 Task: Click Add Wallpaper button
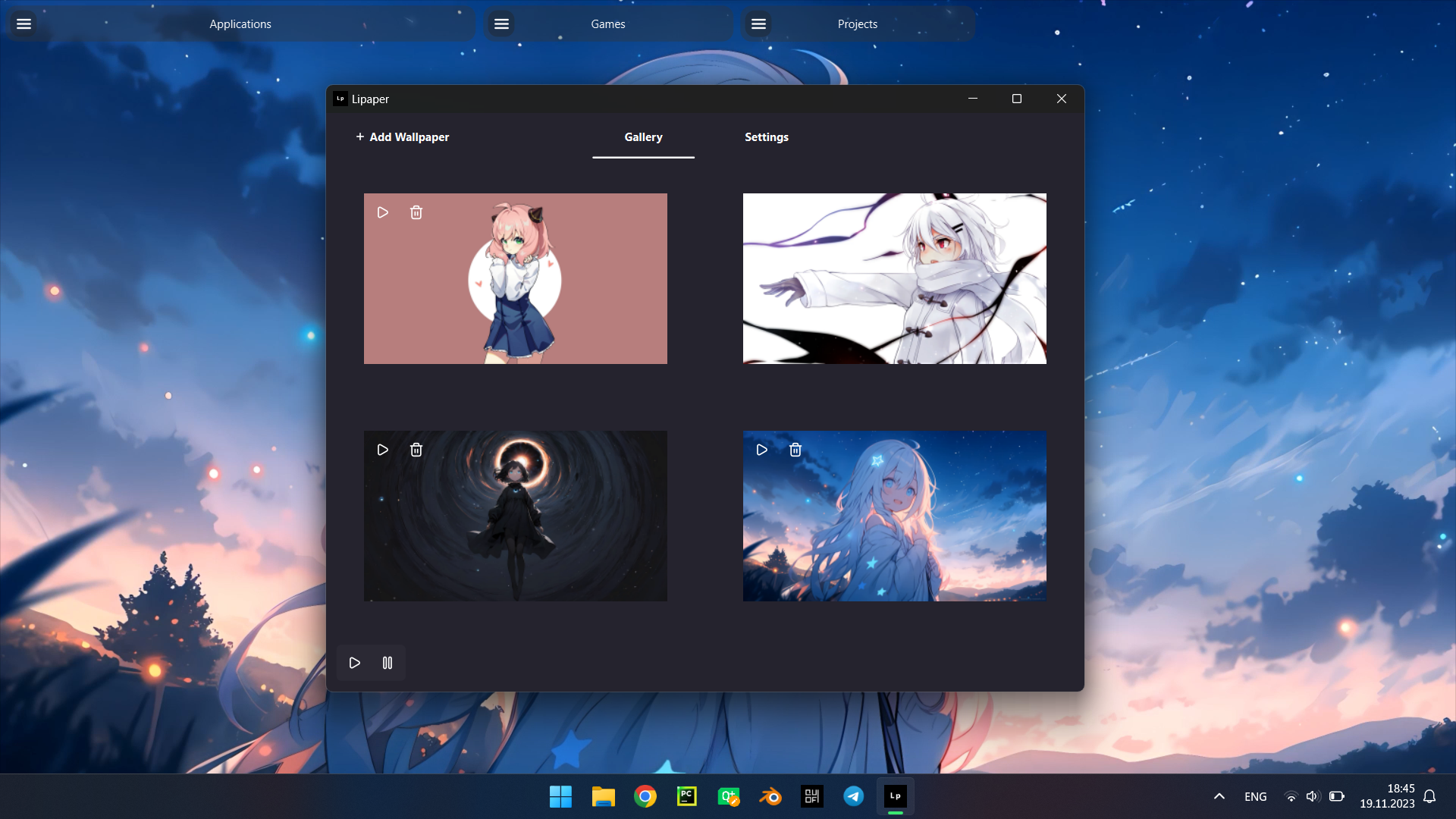click(403, 137)
